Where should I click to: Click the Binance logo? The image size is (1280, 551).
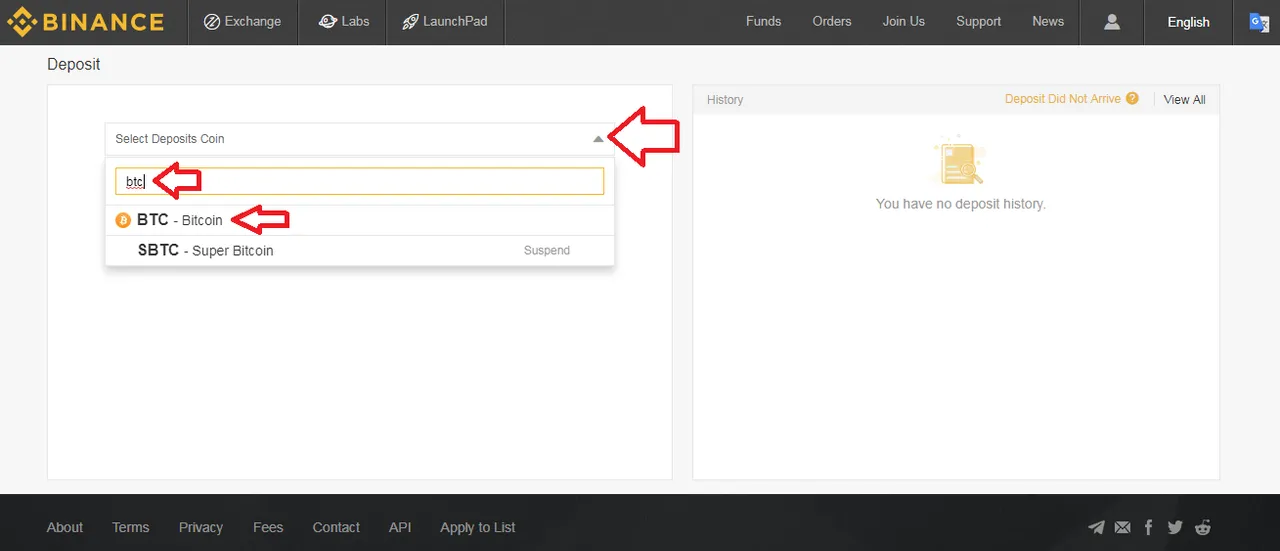coord(86,21)
